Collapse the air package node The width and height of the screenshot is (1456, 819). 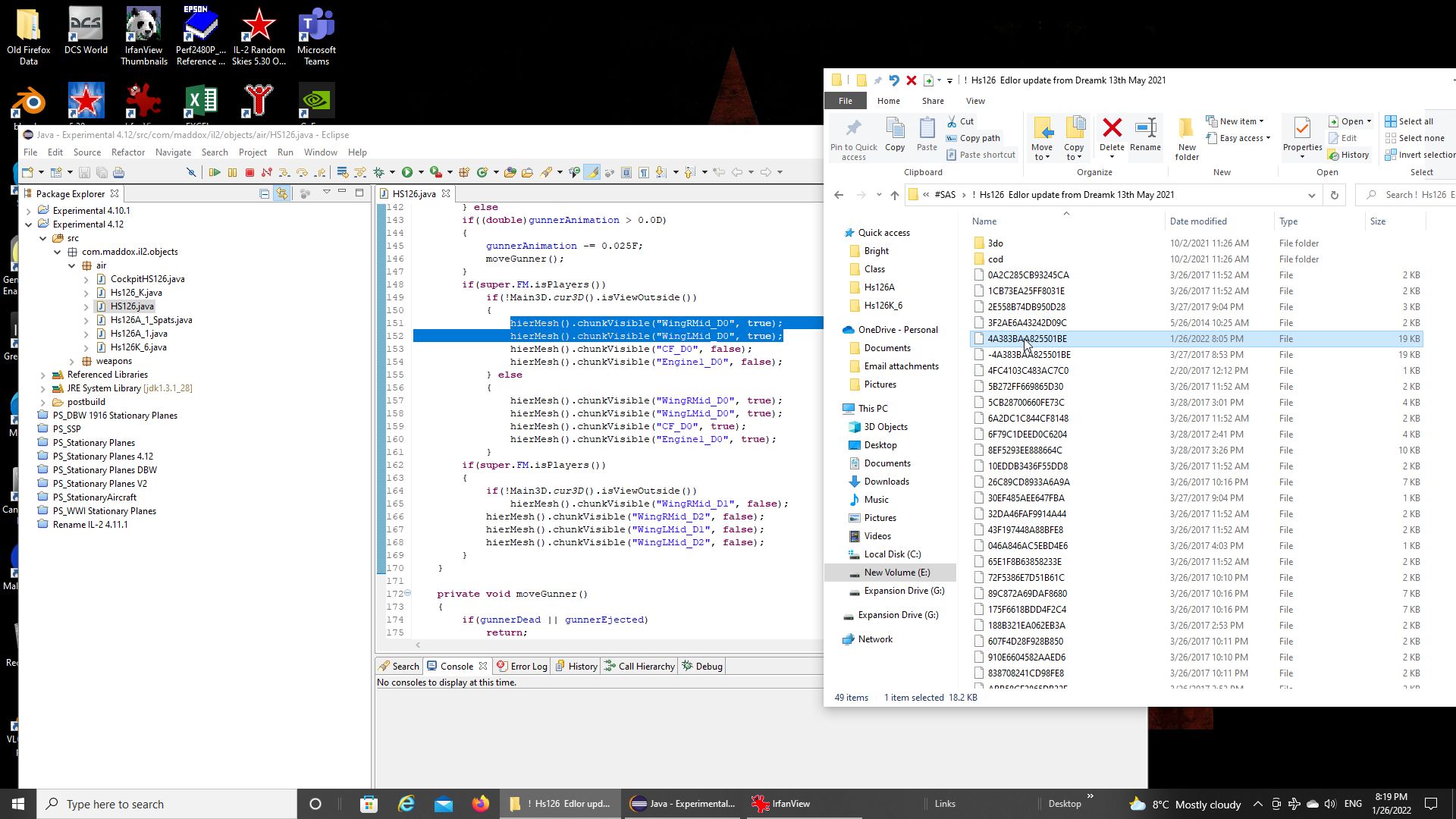coord(72,265)
